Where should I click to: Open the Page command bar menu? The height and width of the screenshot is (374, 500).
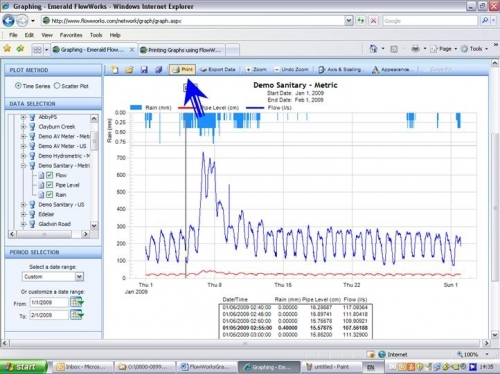tap(443, 49)
